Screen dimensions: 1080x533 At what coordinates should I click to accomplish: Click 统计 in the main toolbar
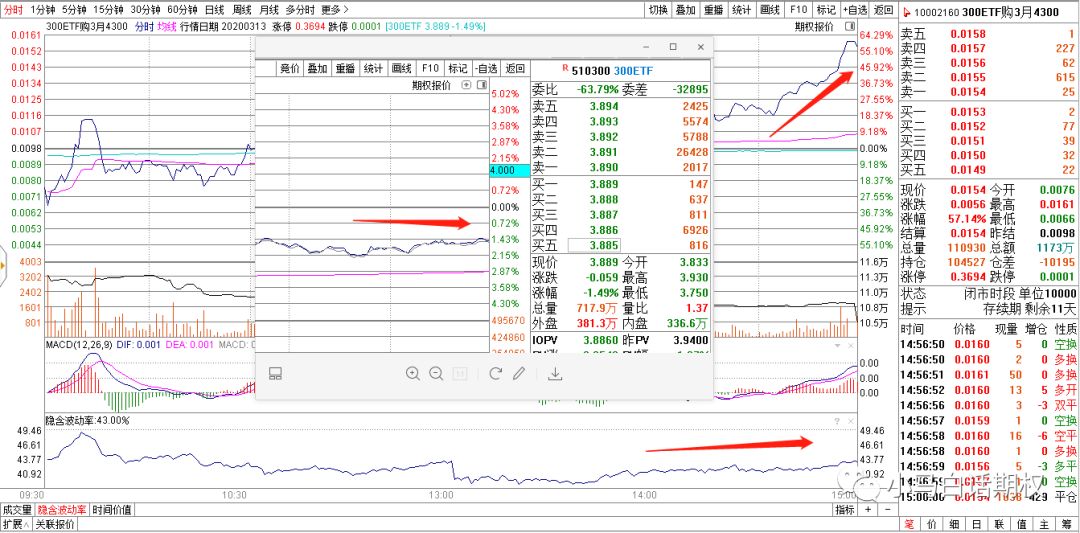pyautogui.click(x=742, y=10)
